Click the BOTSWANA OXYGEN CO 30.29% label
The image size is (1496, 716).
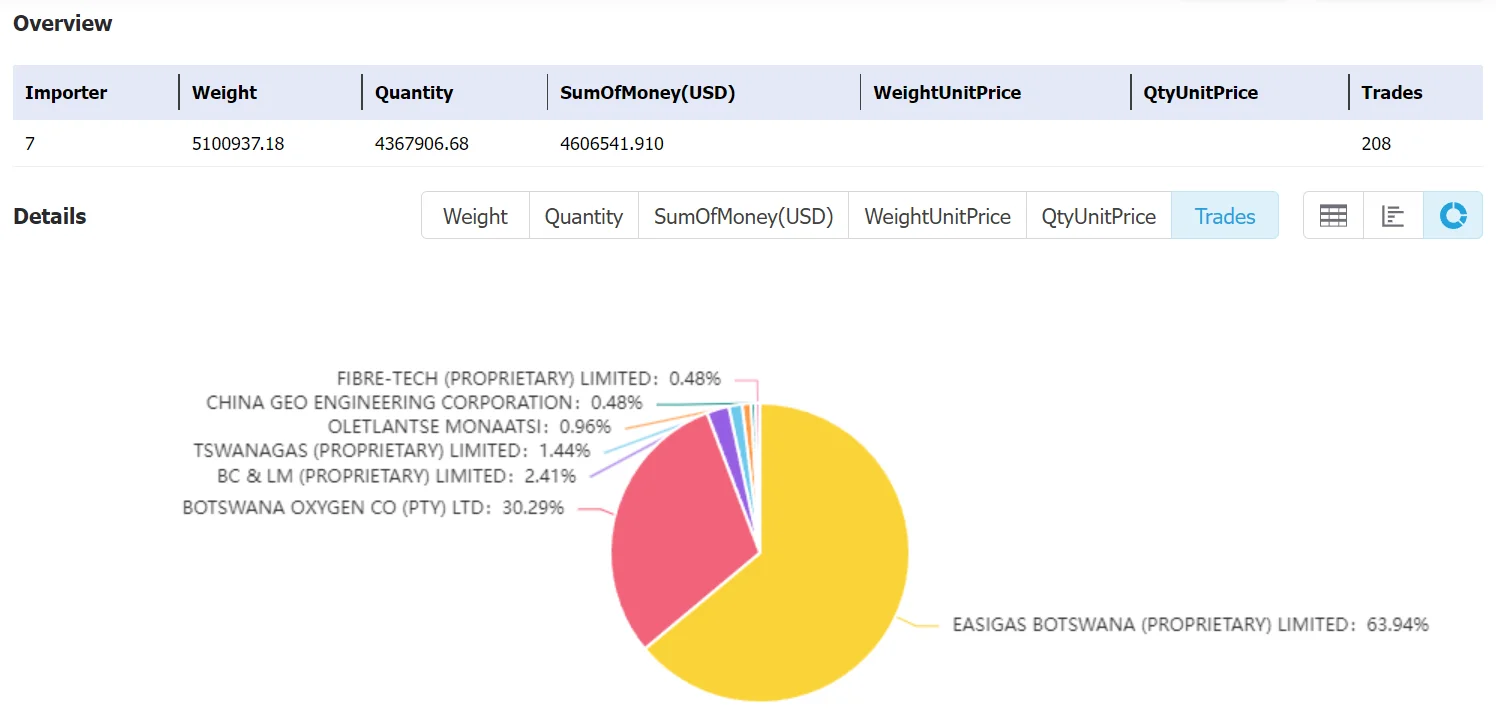[373, 507]
